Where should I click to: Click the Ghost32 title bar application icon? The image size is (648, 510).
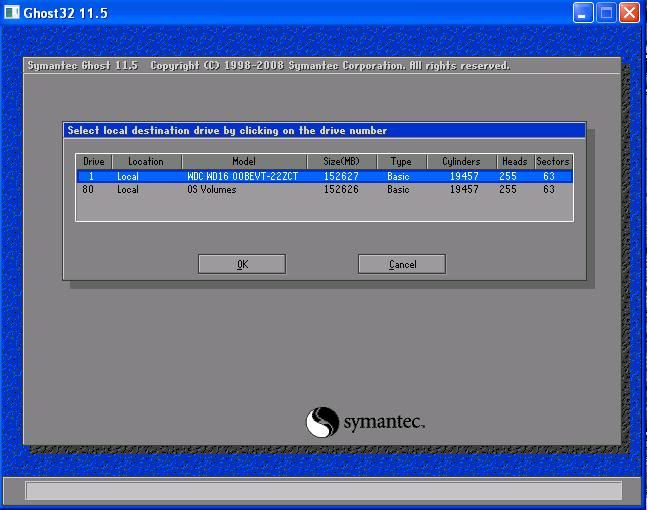coord(12,12)
